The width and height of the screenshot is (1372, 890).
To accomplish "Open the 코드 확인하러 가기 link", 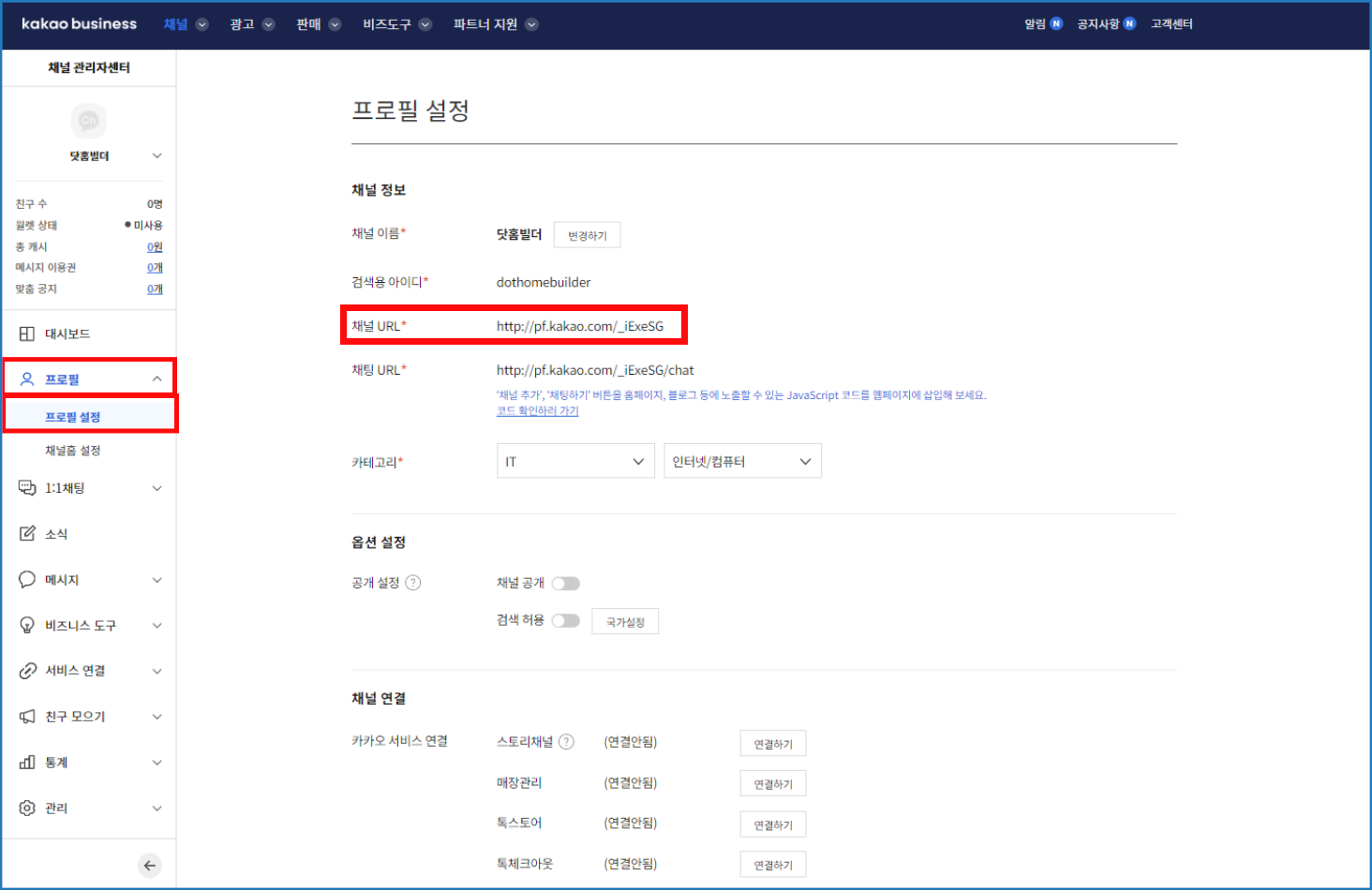I will click(x=537, y=410).
